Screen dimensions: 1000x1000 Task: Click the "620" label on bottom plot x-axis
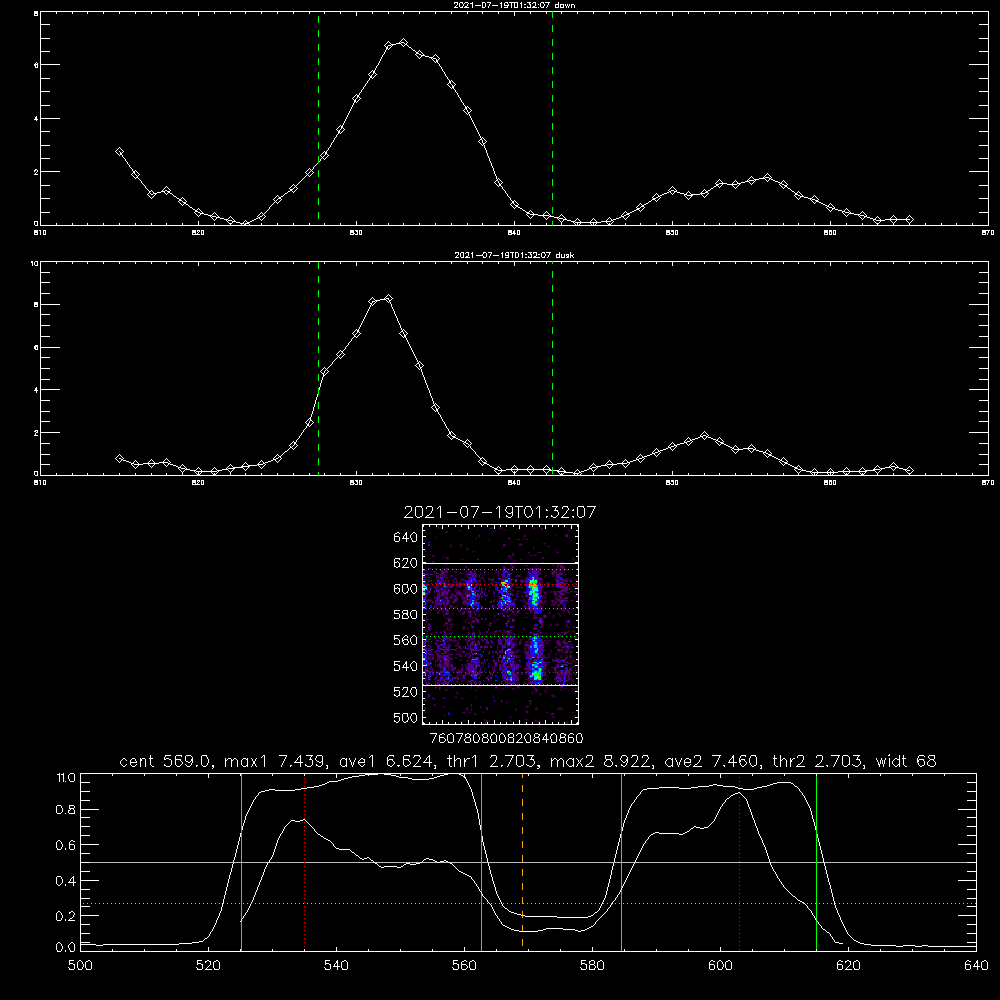[x=848, y=966]
